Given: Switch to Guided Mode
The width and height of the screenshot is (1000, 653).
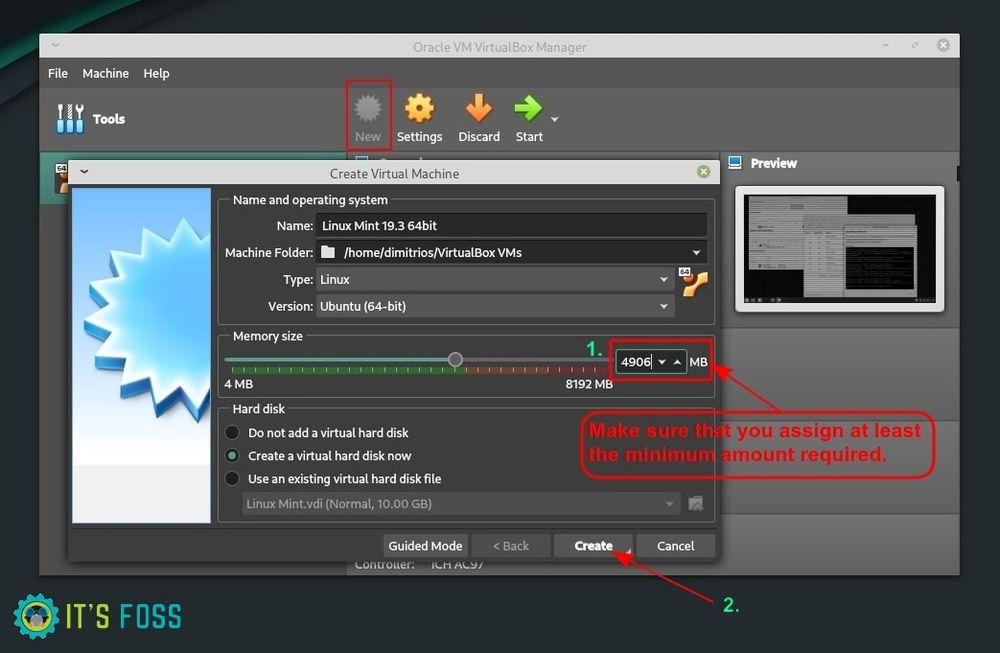Looking at the screenshot, I should click(425, 545).
